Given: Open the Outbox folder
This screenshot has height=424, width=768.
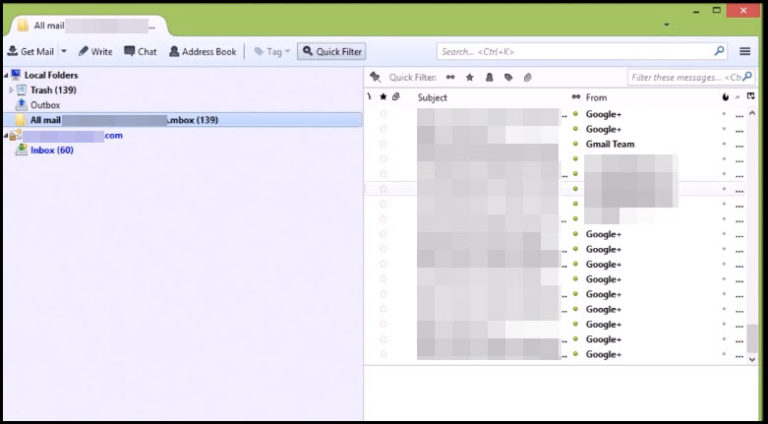Looking at the screenshot, I should coord(45,105).
